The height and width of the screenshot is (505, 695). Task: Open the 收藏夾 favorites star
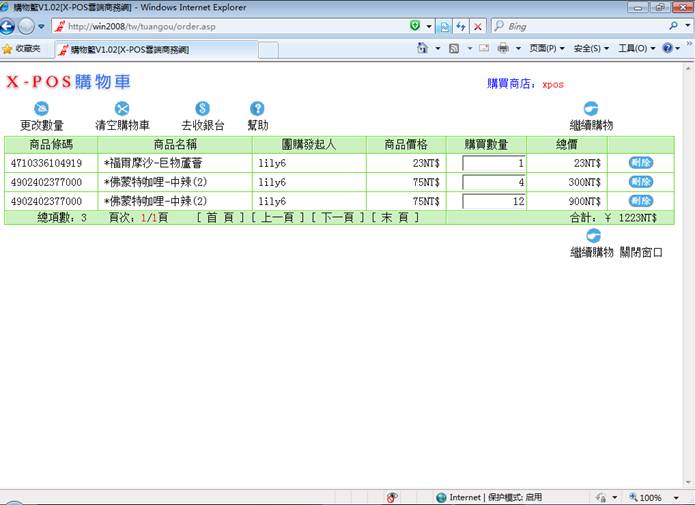coord(22,49)
